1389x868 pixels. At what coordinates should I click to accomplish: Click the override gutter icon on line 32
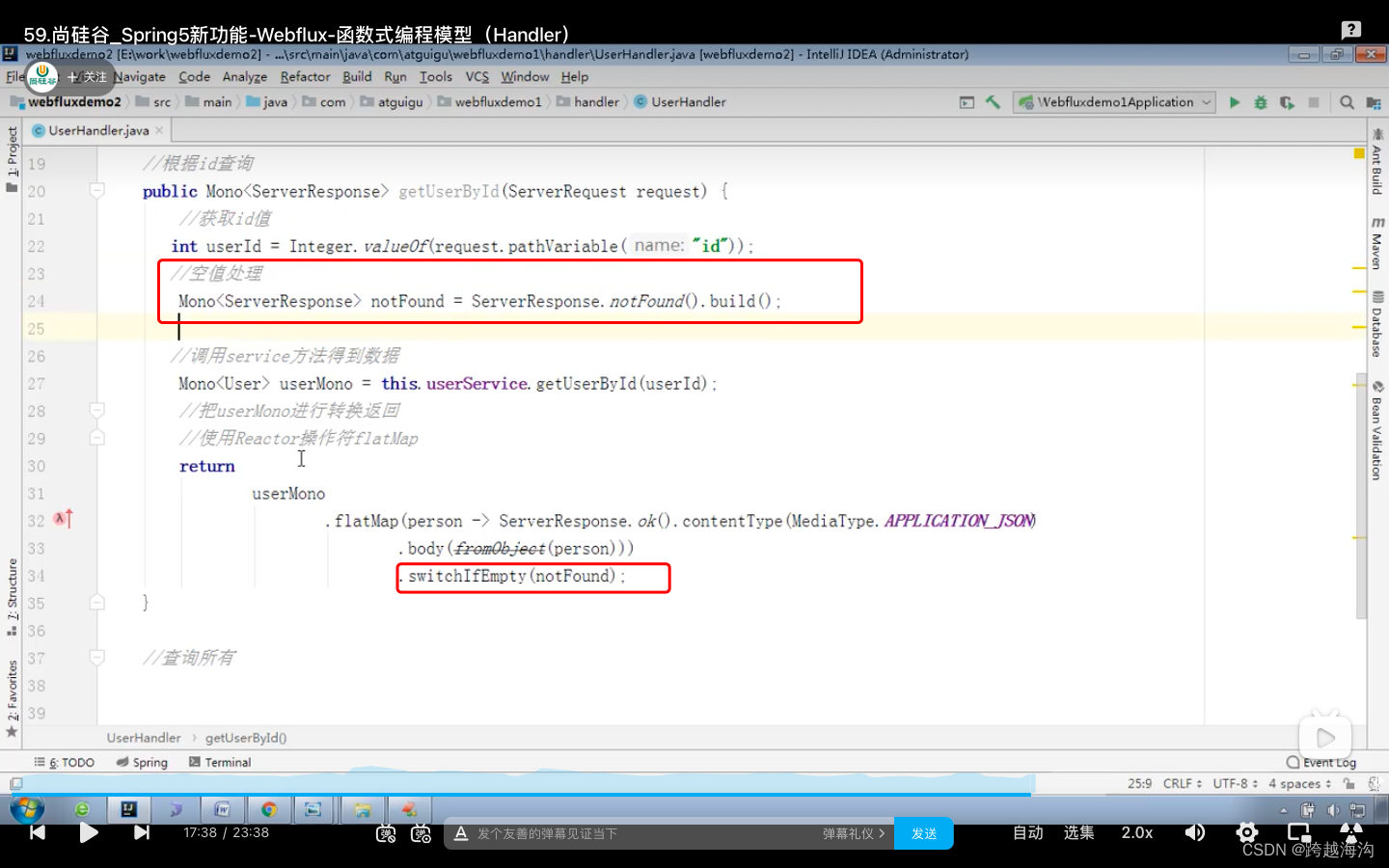click(x=63, y=519)
